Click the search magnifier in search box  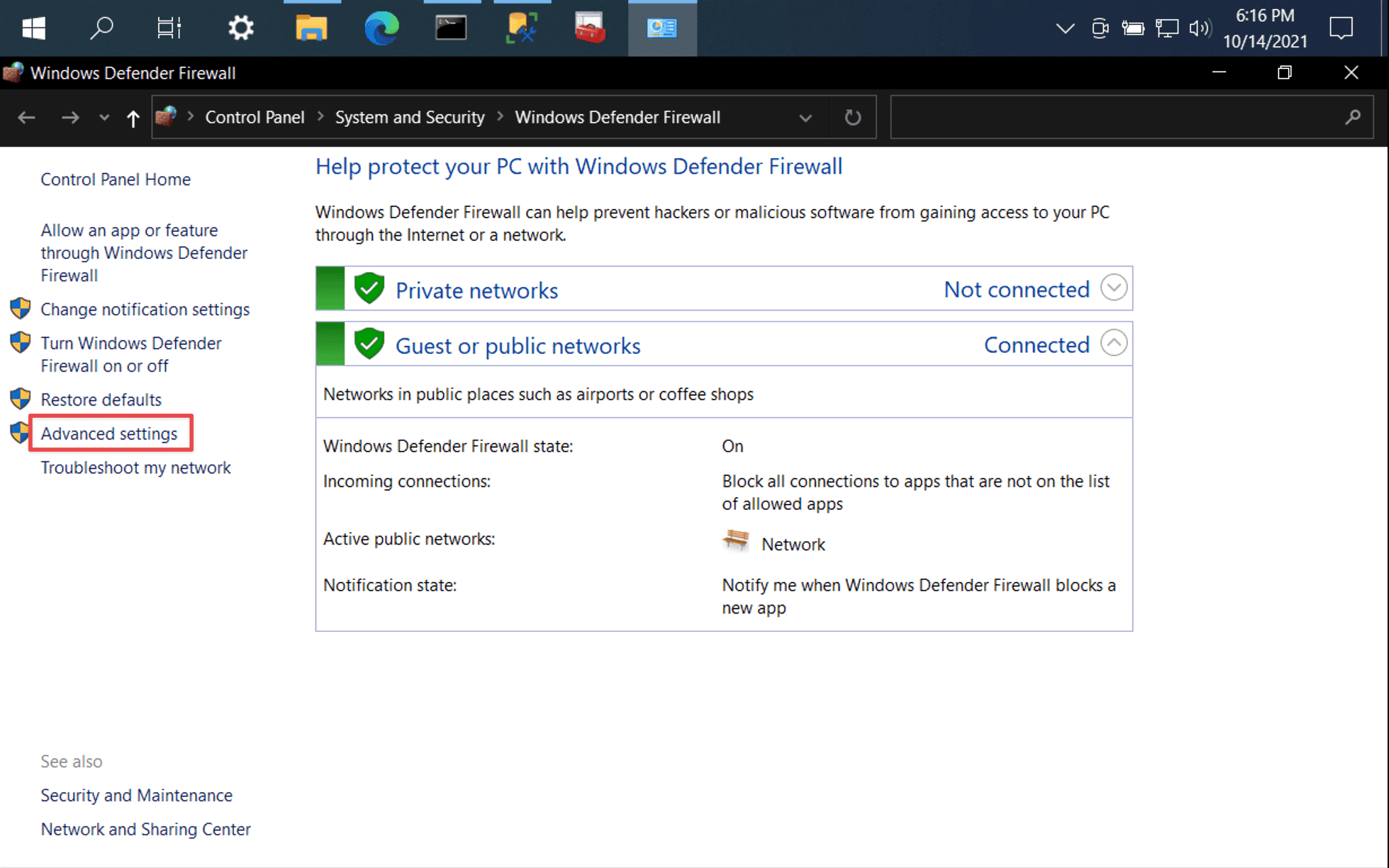pos(1353,117)
